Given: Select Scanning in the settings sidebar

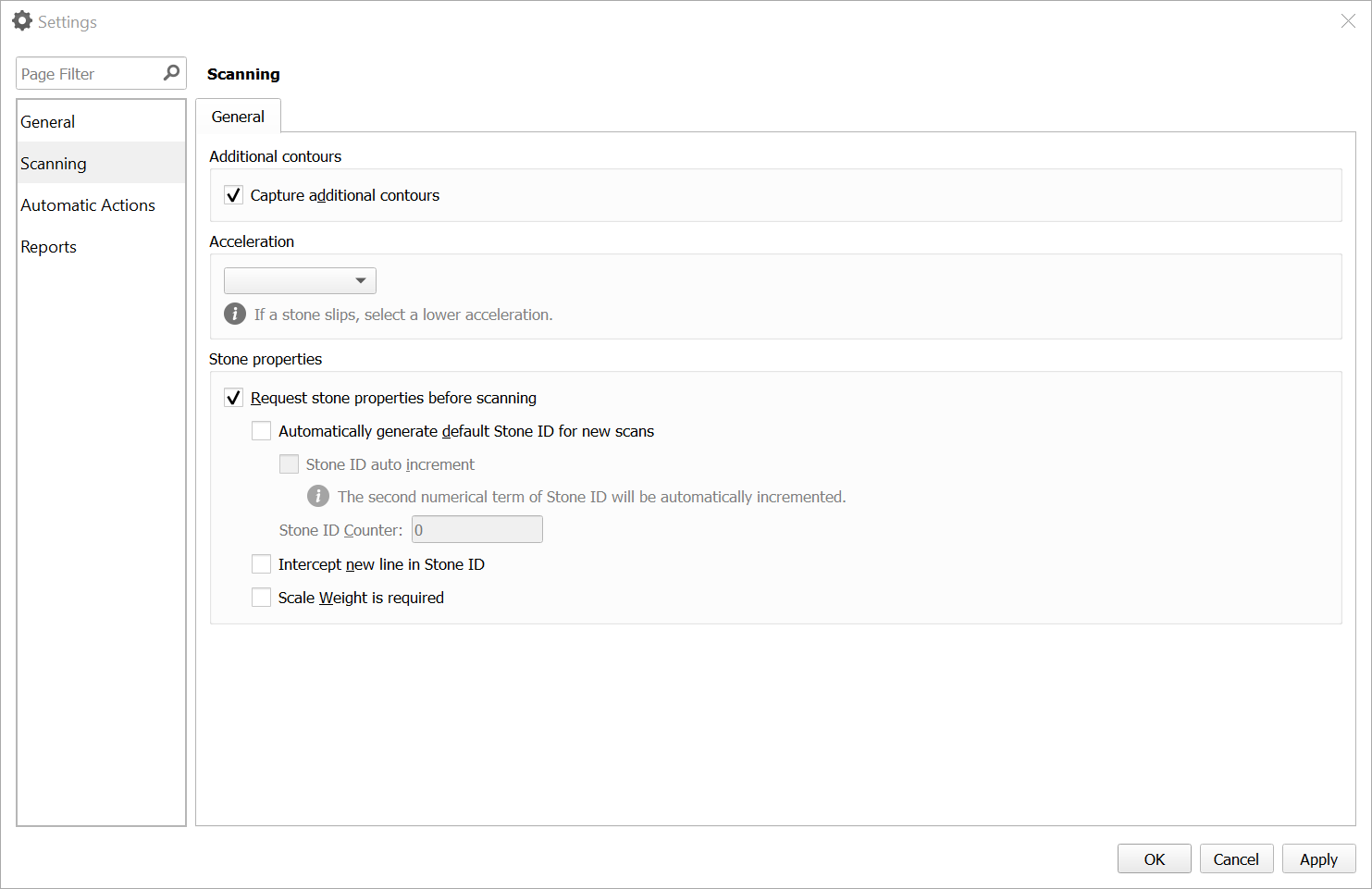Looking at the screenshot, I should [53, 163].
